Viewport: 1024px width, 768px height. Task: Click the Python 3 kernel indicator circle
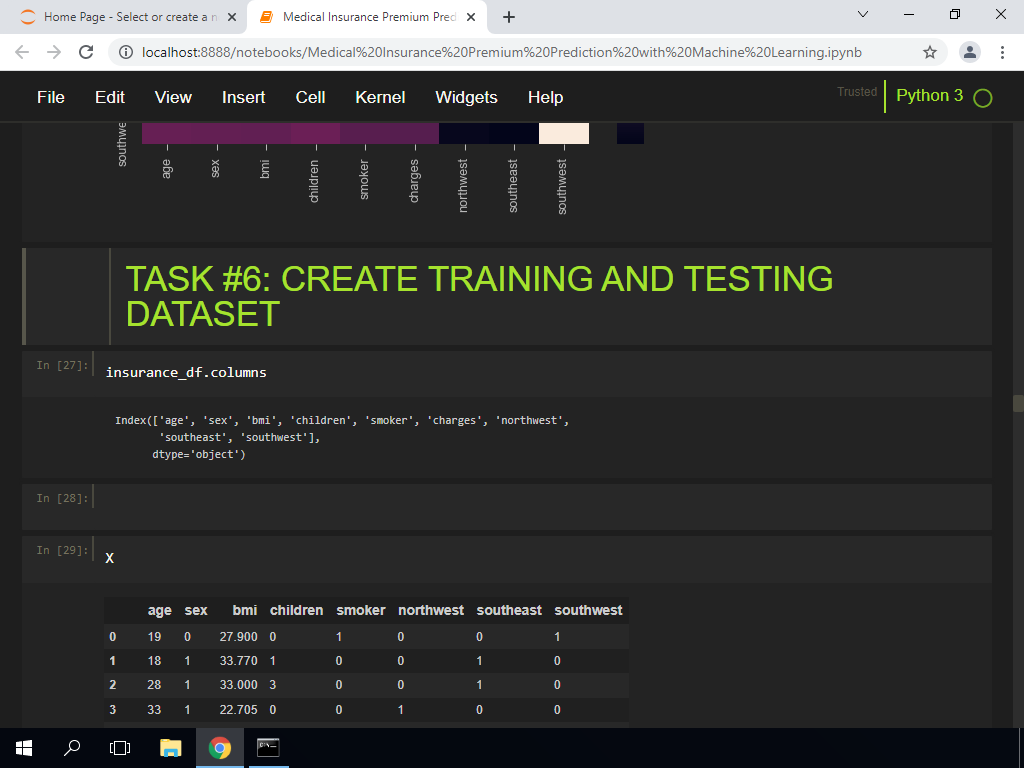[x=983, y=98]
